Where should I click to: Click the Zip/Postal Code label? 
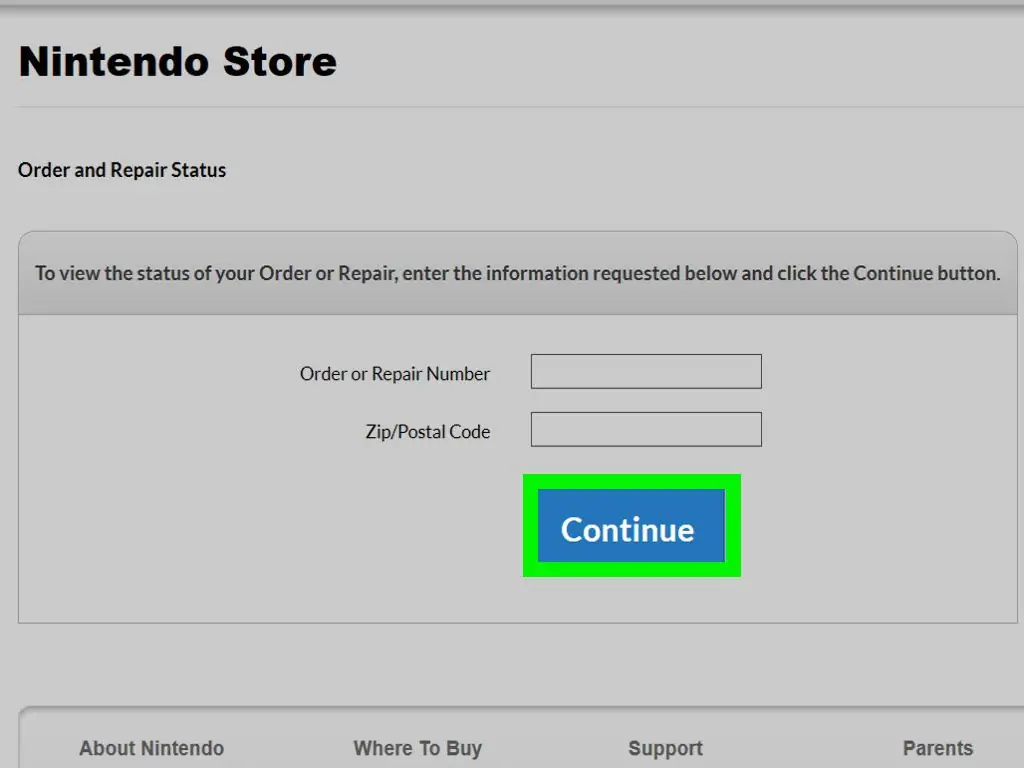pos(428,432)
